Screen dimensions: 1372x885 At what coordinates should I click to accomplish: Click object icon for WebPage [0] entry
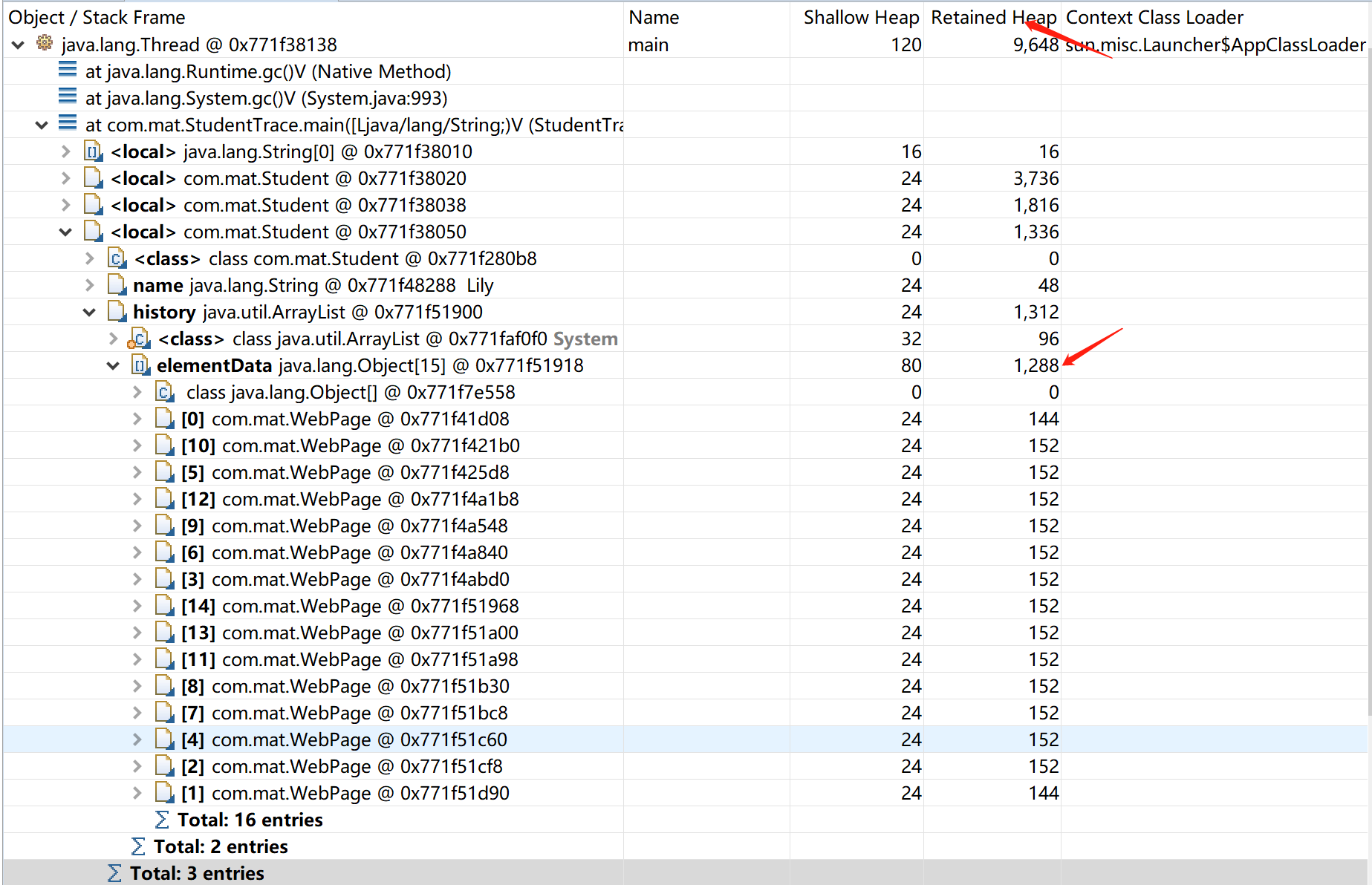(163, 419)
